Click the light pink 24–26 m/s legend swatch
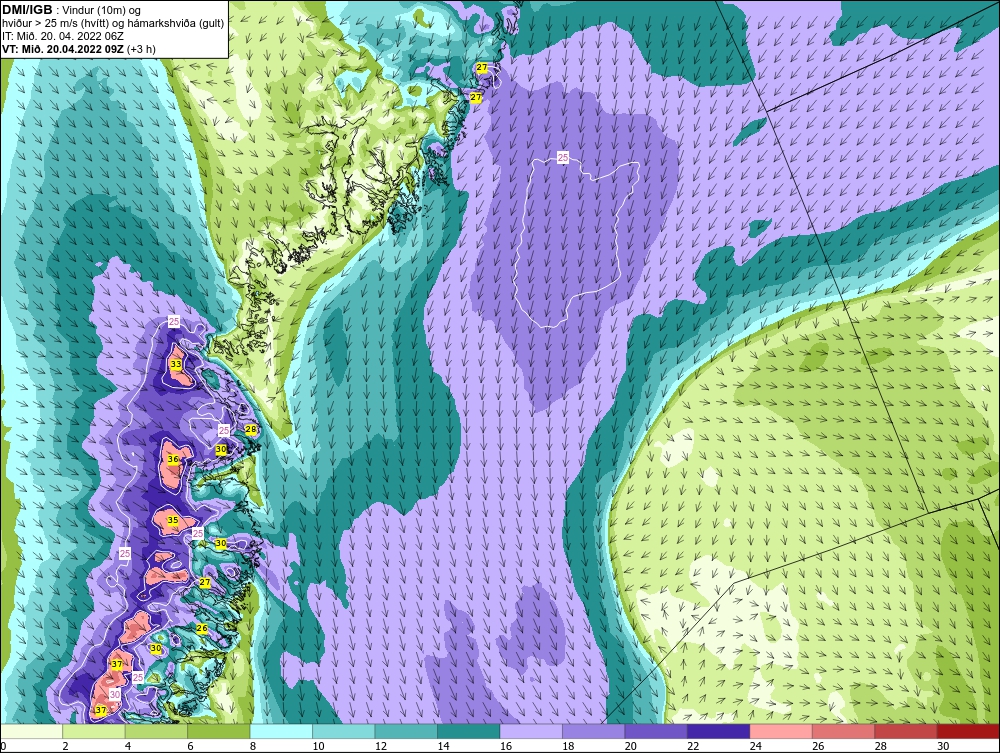This screenshot has width=1000, height=753. tap(781, 731)
